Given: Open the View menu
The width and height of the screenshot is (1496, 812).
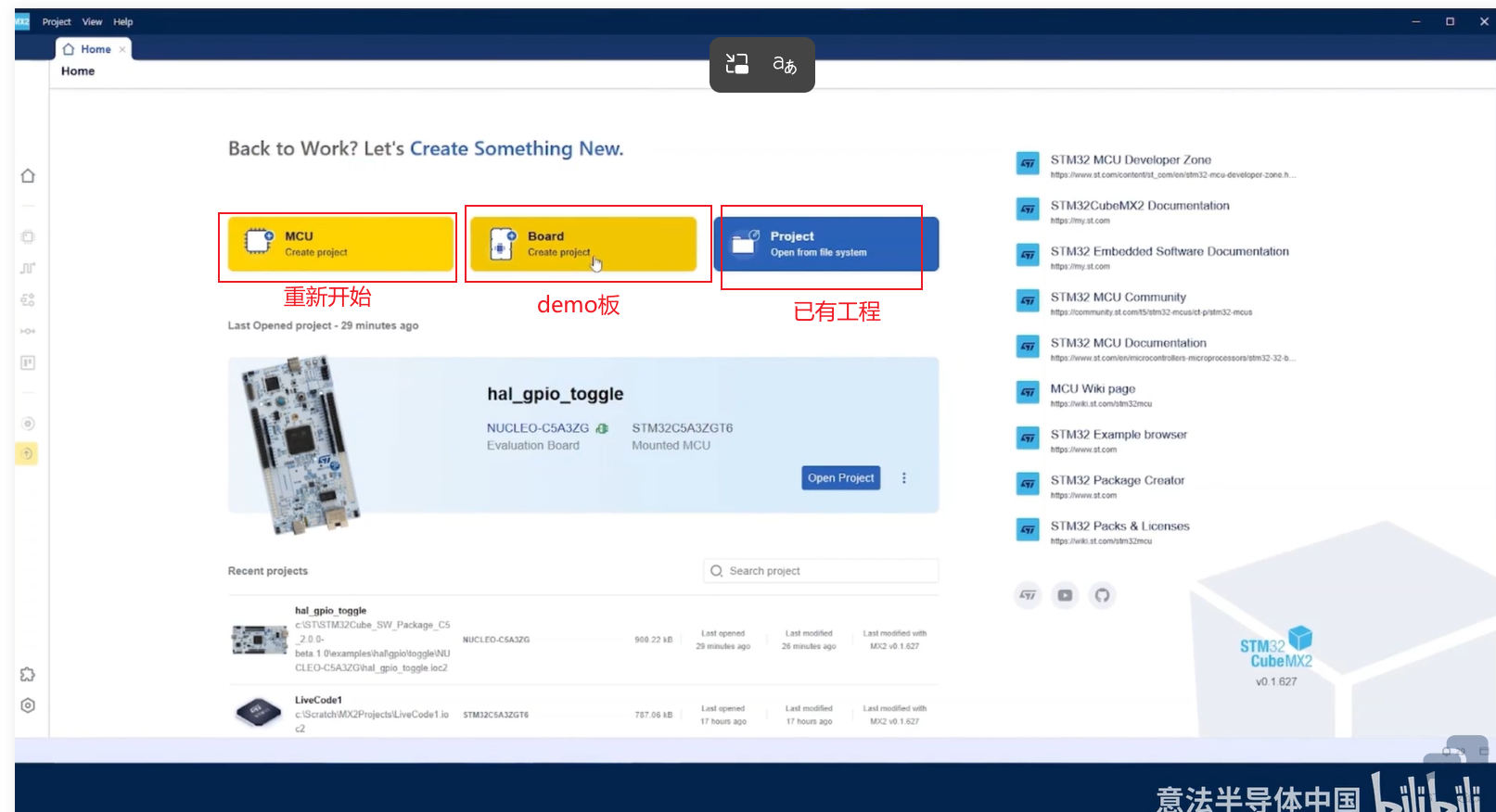Looking at the screenshot, I should click(92, 21).
